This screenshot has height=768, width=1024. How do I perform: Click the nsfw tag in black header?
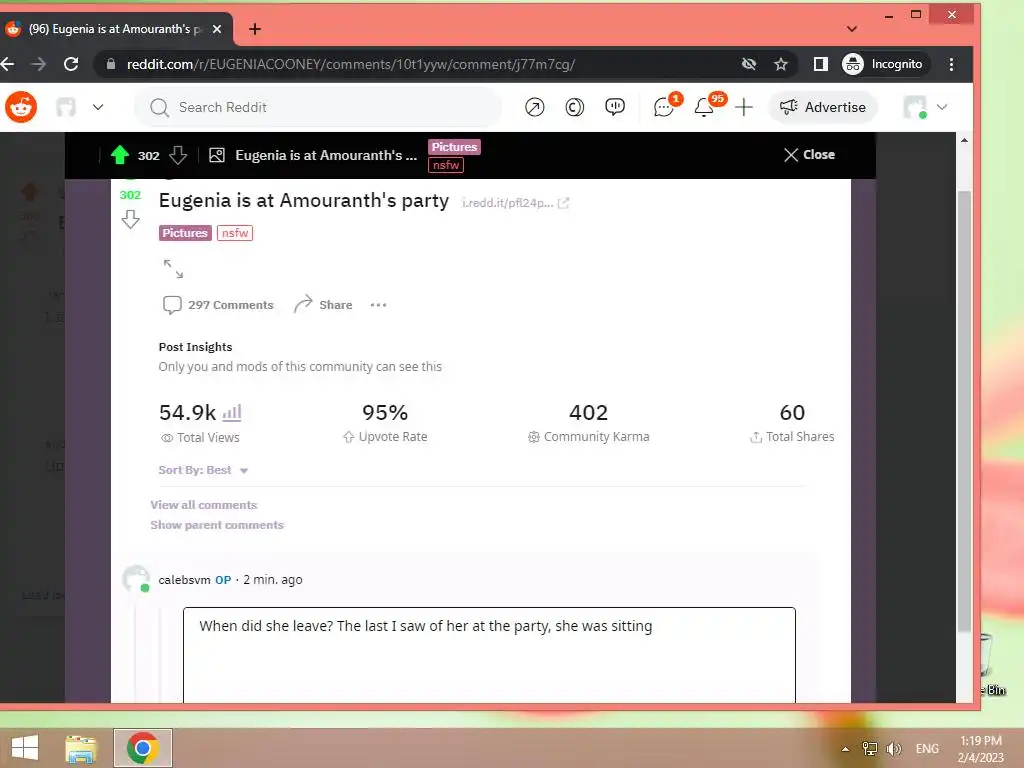coord(446,165)
